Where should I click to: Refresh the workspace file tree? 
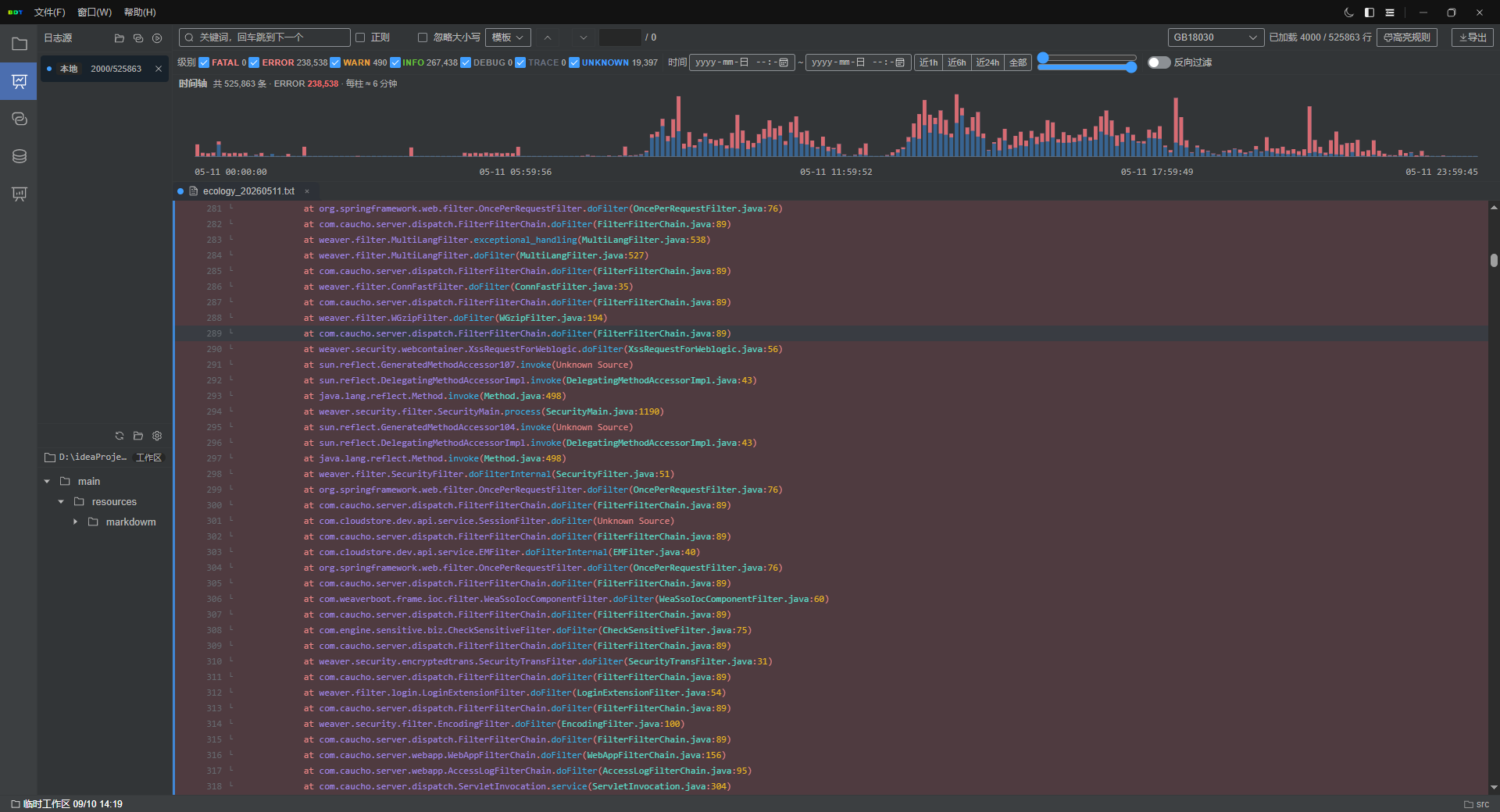tap(120, 436)
